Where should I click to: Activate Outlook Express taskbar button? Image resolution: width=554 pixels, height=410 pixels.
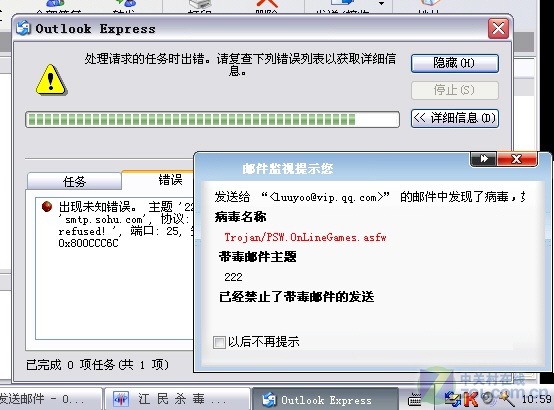325,400
